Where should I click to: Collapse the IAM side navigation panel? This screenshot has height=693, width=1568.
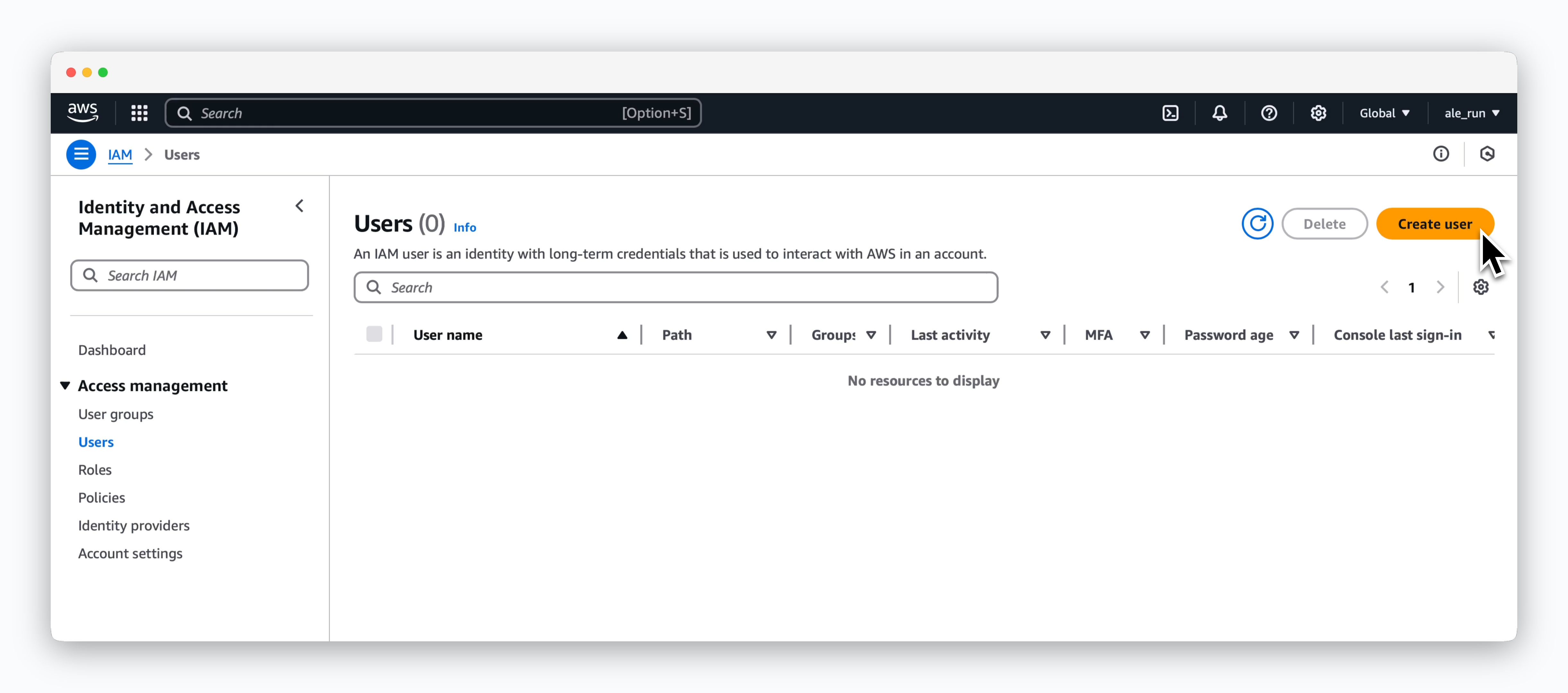(300, 206)
